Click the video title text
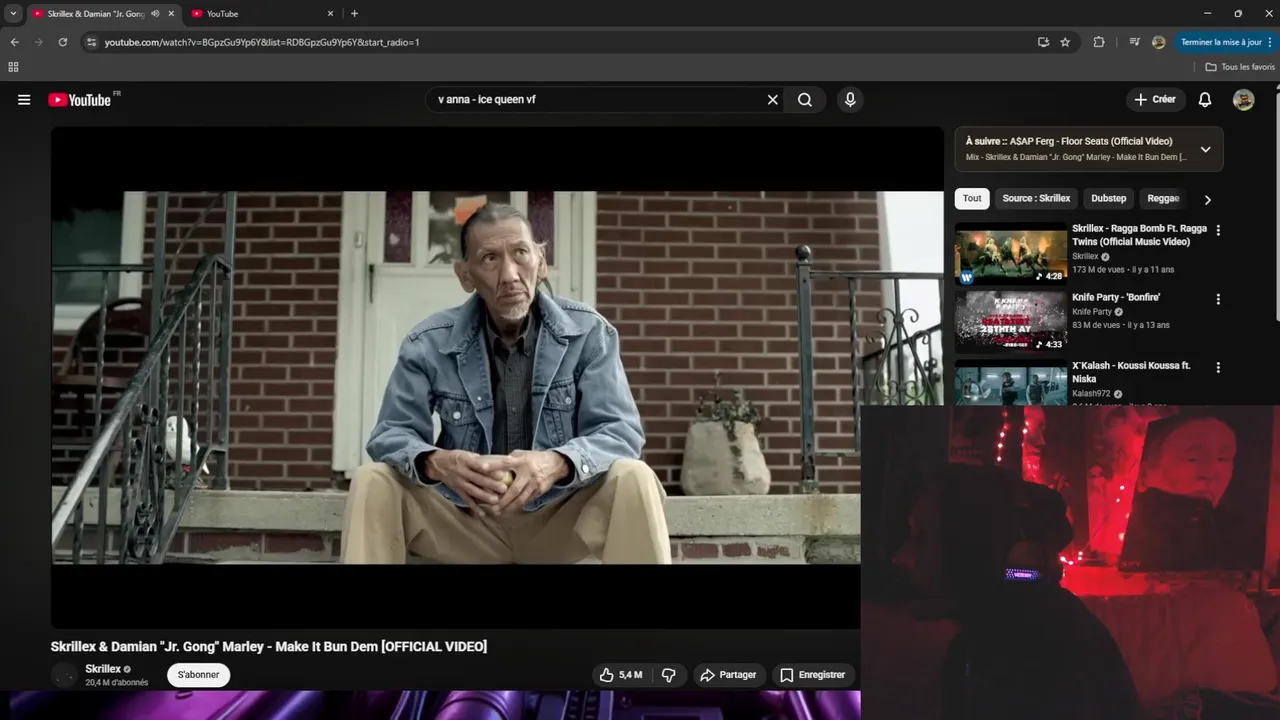Viewport: 1280px width, 720px height. click(269, 646)
